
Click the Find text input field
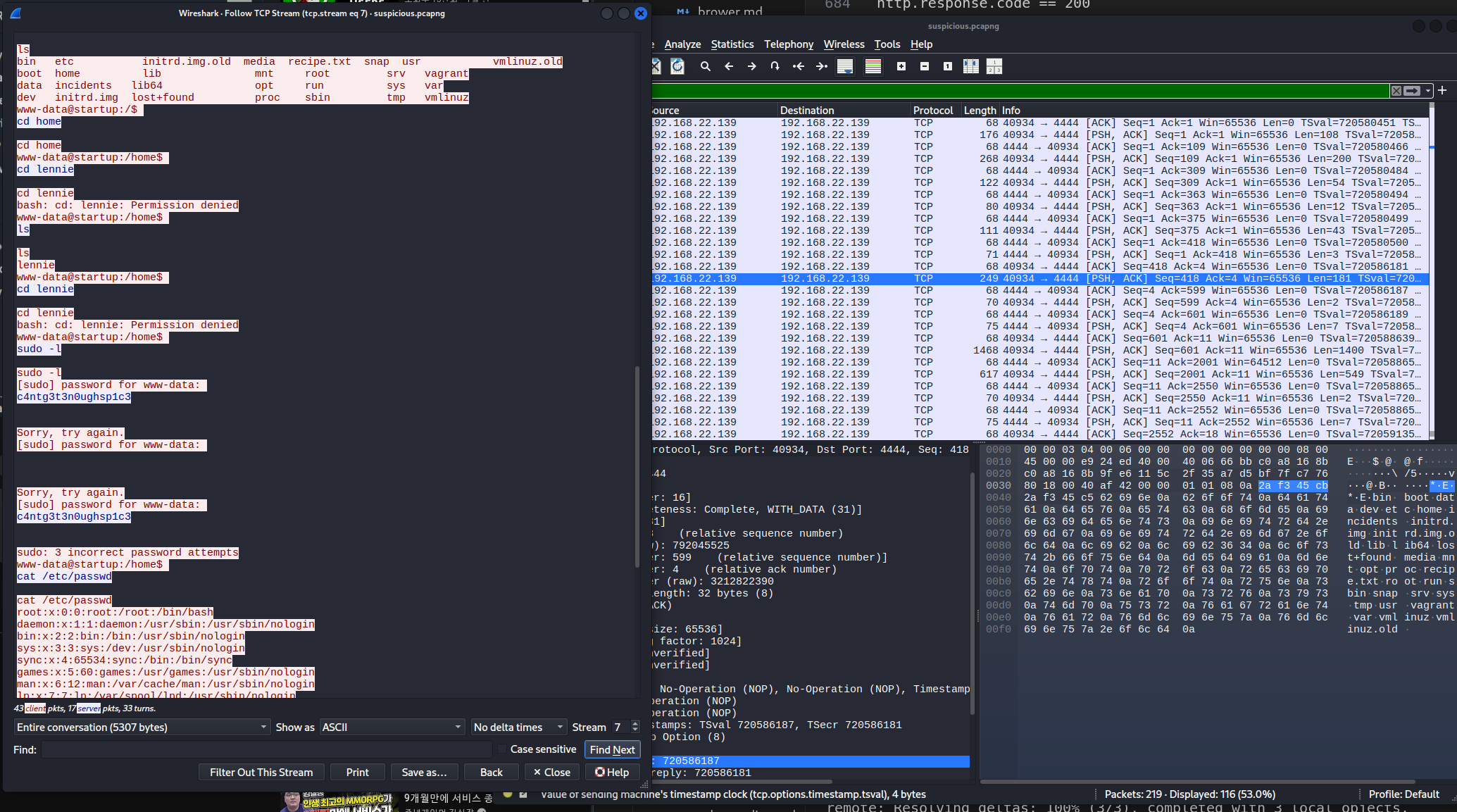[x=266, y=749]
